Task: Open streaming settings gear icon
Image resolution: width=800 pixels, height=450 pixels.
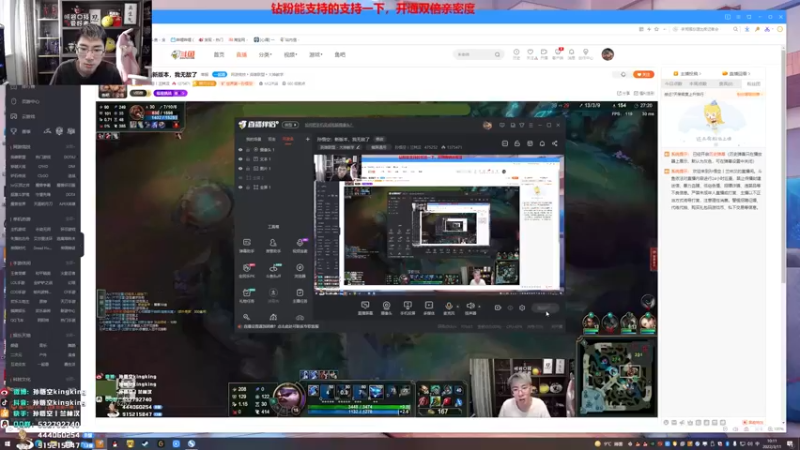Action: 522,308
